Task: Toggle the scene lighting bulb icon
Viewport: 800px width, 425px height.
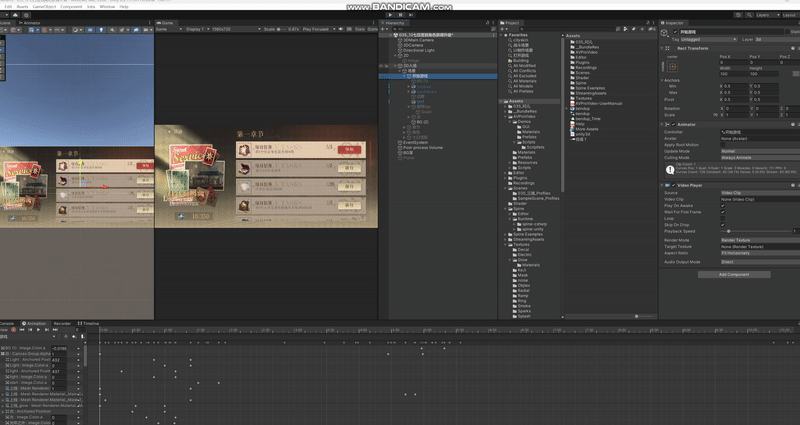Action: [x=102, y=30]
